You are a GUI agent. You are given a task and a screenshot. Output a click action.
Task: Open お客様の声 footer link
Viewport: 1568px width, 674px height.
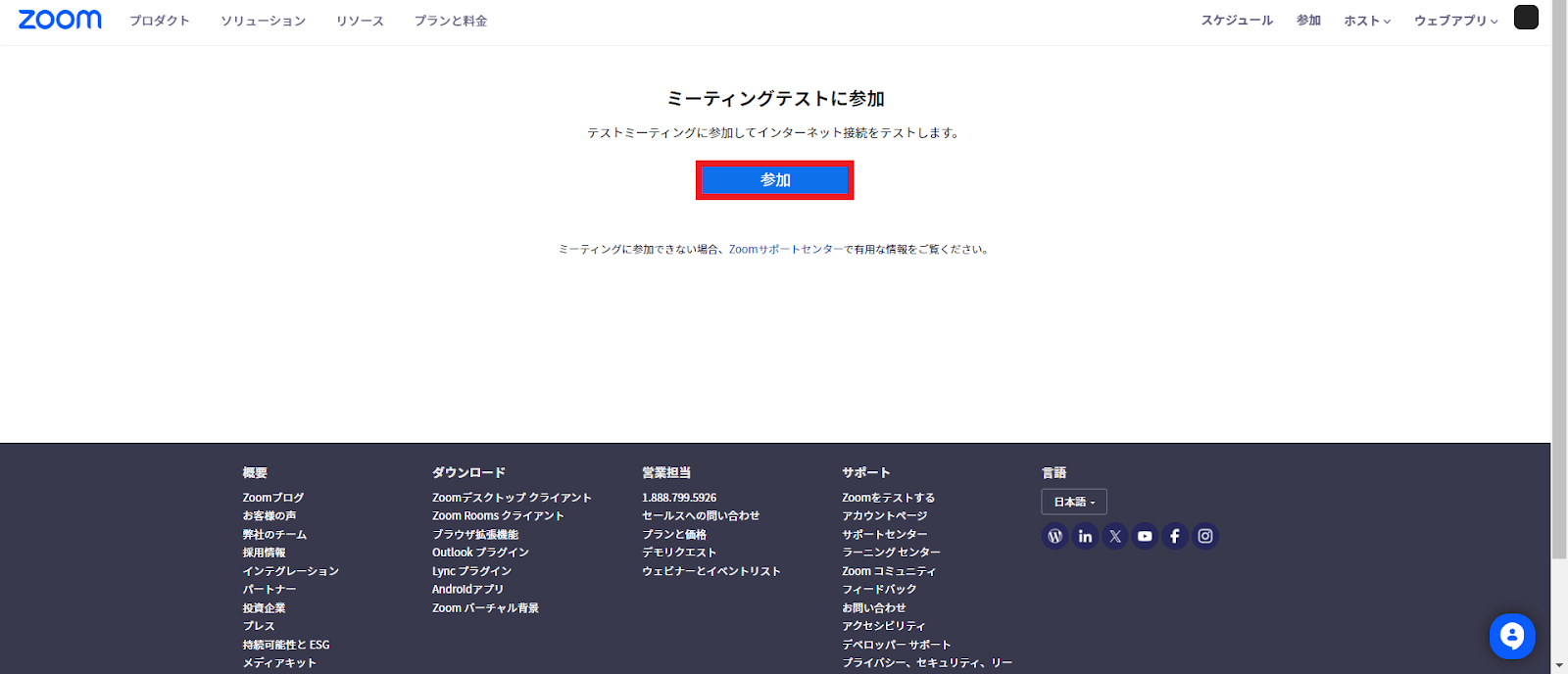pos(269,515)
